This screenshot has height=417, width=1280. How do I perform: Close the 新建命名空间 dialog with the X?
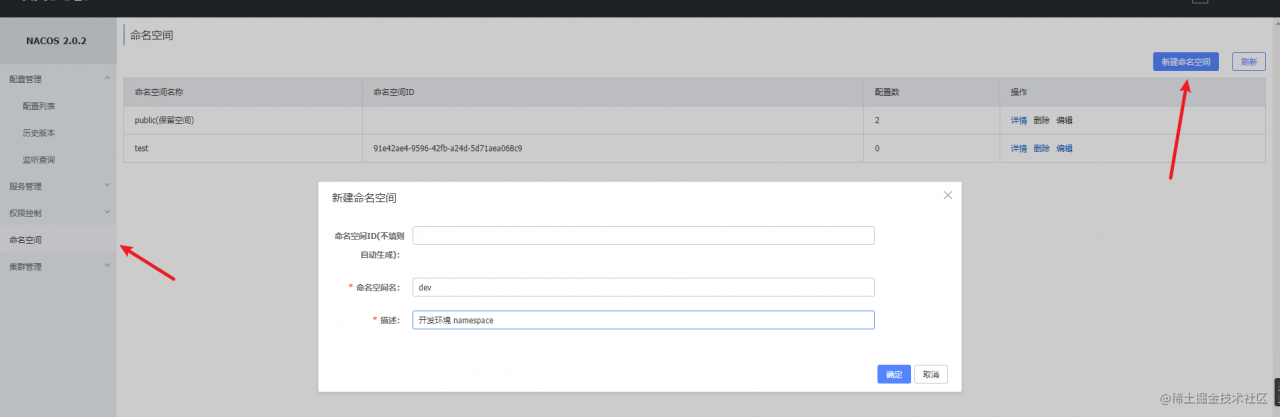click(x=947, y=195)
